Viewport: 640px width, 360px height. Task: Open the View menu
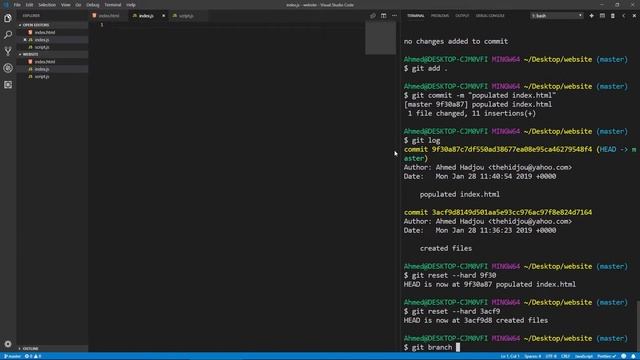[x=66, y=5]
